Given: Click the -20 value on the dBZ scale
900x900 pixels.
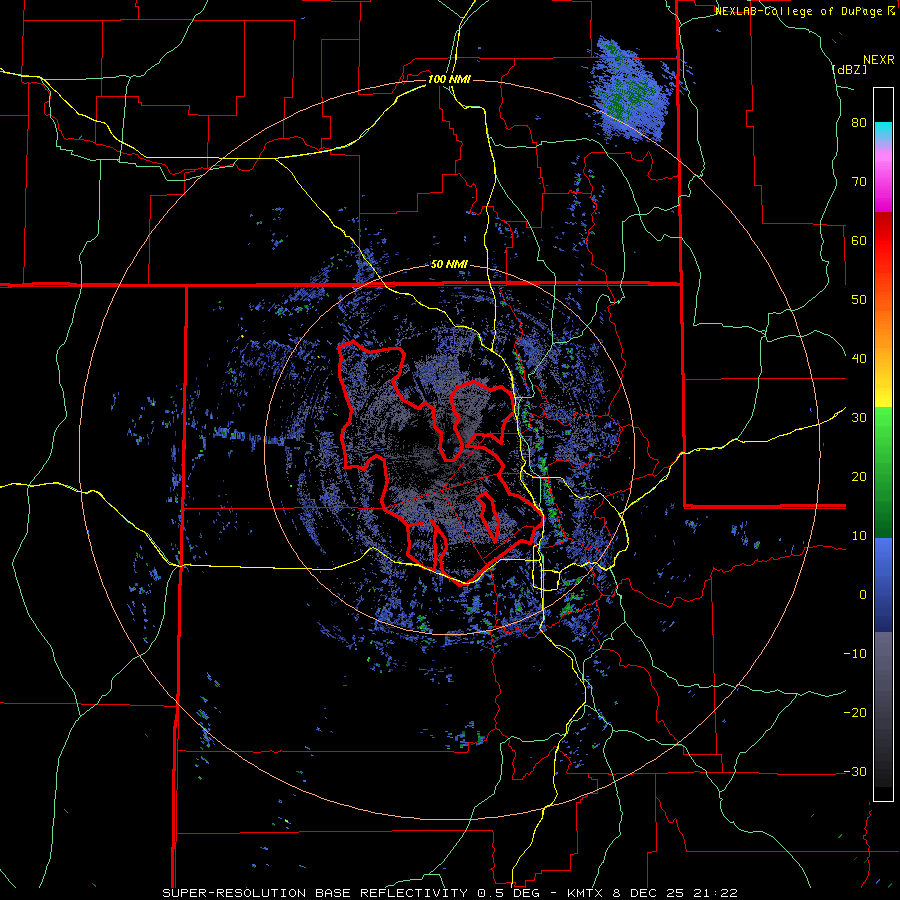Looking at the screenshot, I should pos(855,713).
